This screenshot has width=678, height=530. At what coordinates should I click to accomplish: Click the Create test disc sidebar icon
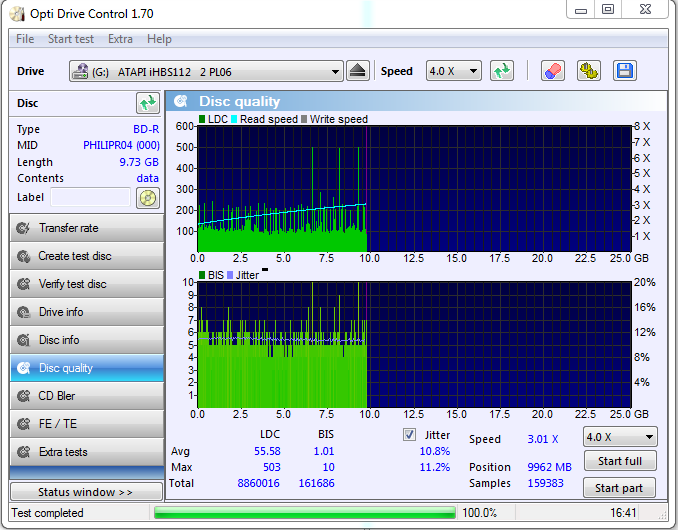click(x=23, y=256)
